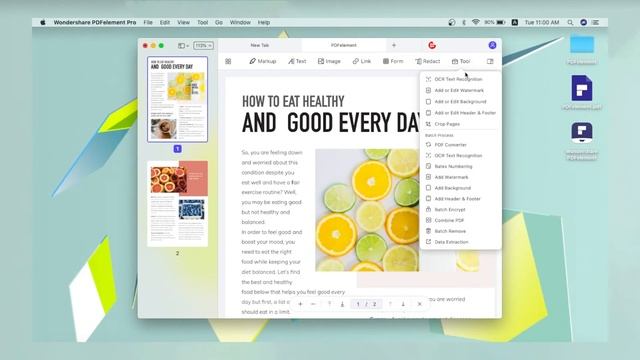Select the blue folder on desktop
The width and height of the screenshot is (640, 360).
tap(582, 45)
